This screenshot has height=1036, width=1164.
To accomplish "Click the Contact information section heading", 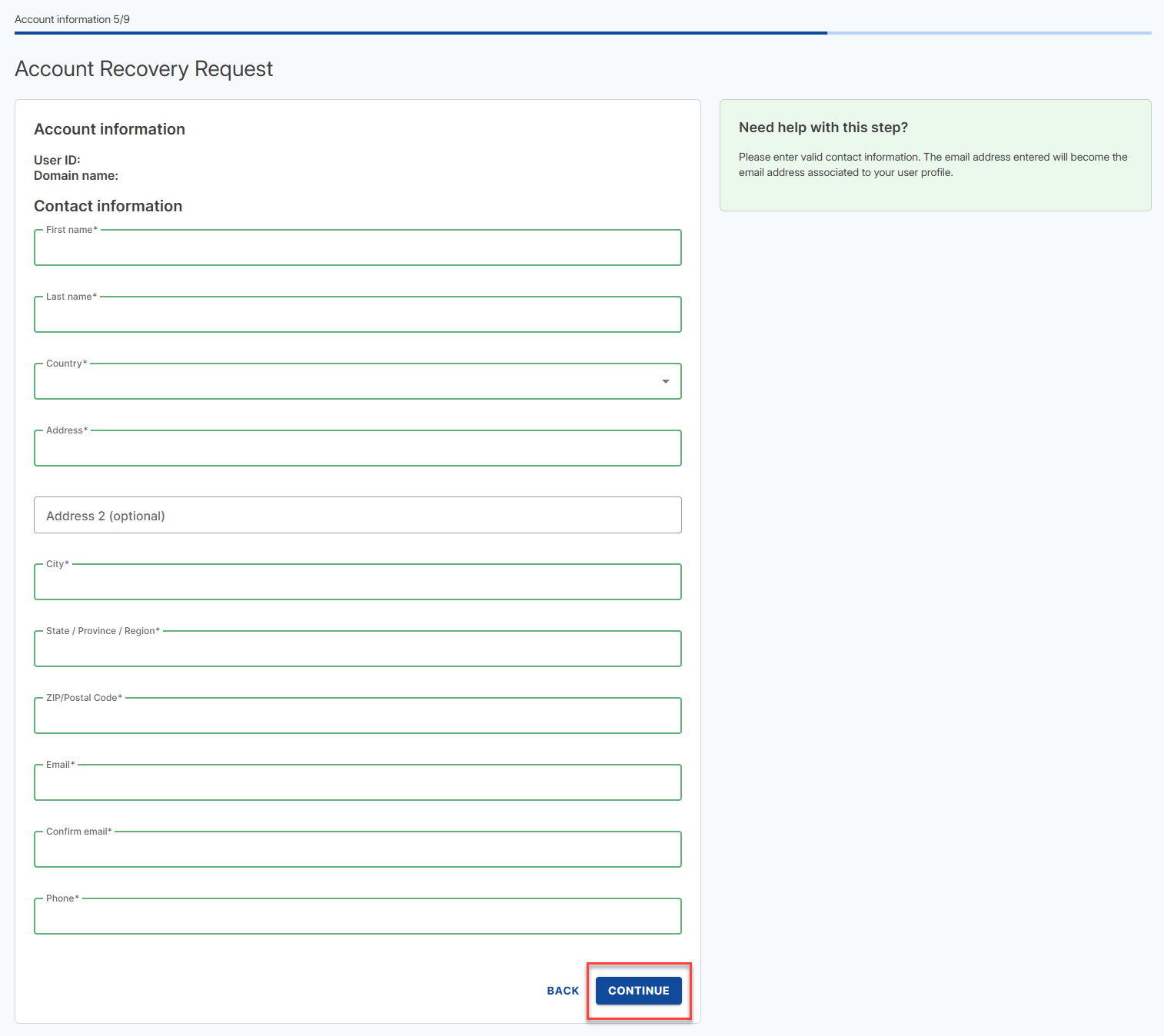I will tap(108, 206).
